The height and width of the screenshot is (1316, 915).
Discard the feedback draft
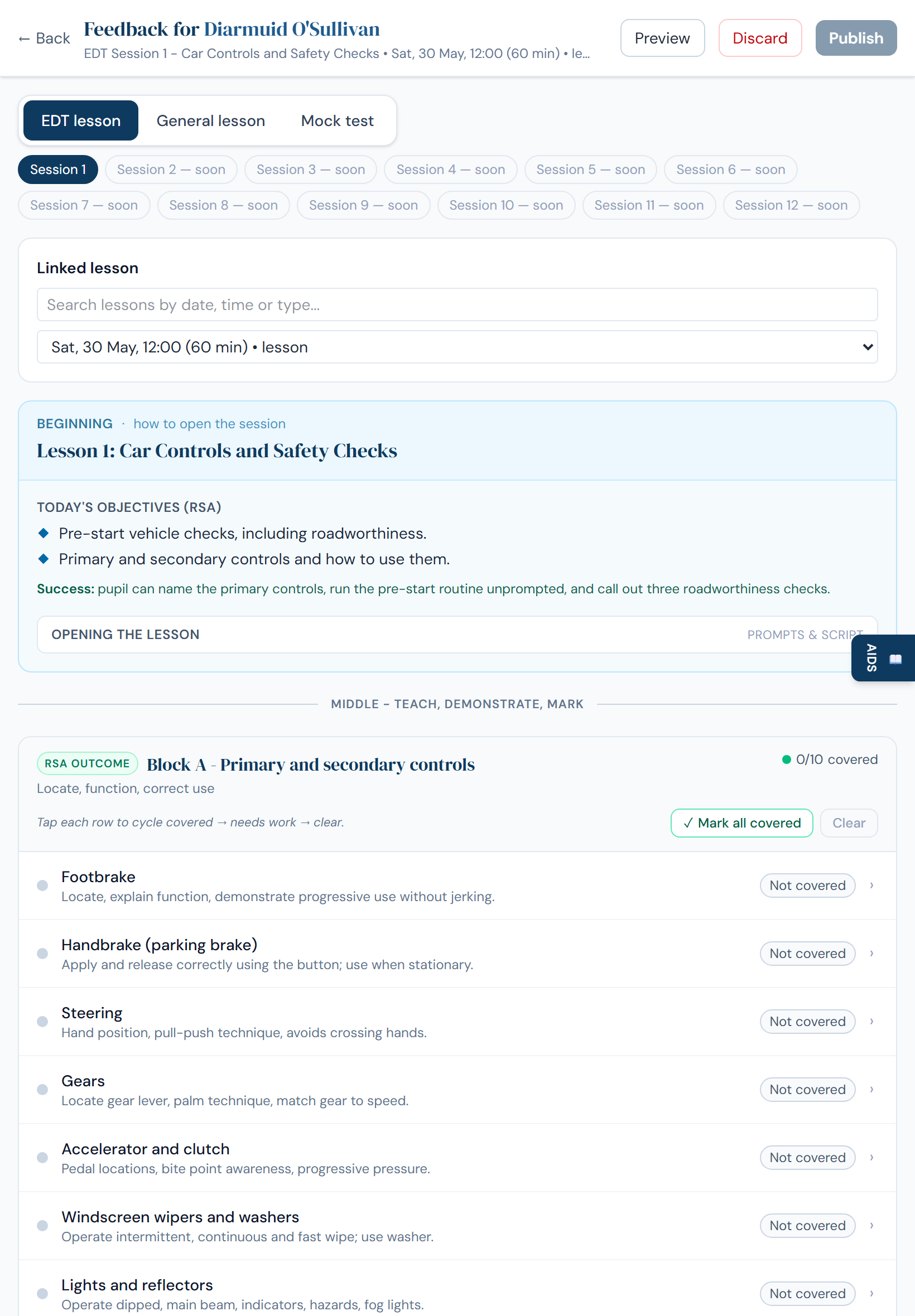coord(760,38)
